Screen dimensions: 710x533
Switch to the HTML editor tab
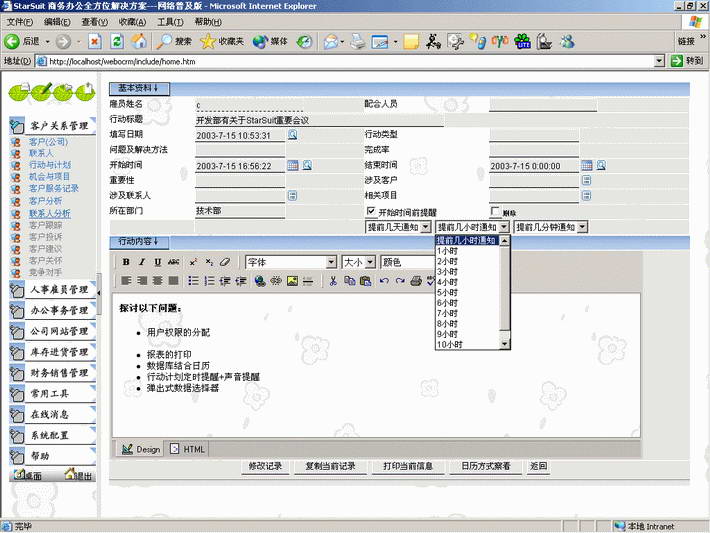click(187, 449)
